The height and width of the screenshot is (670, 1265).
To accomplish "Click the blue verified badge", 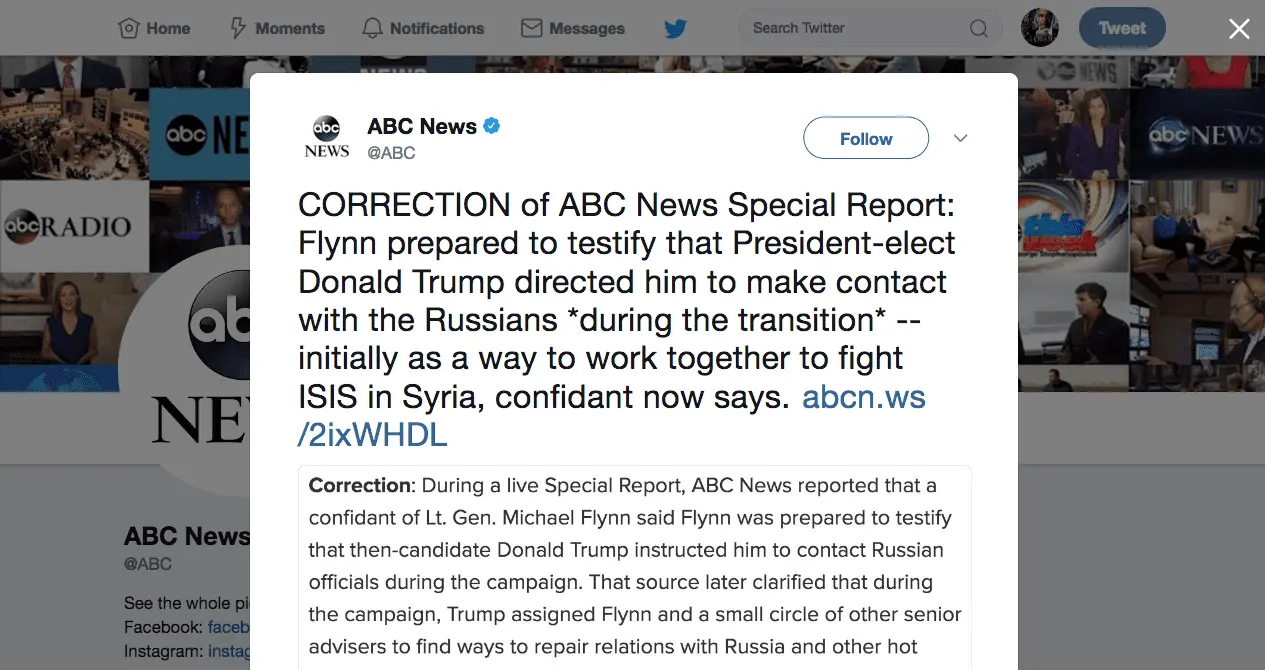I will [492, 126].
